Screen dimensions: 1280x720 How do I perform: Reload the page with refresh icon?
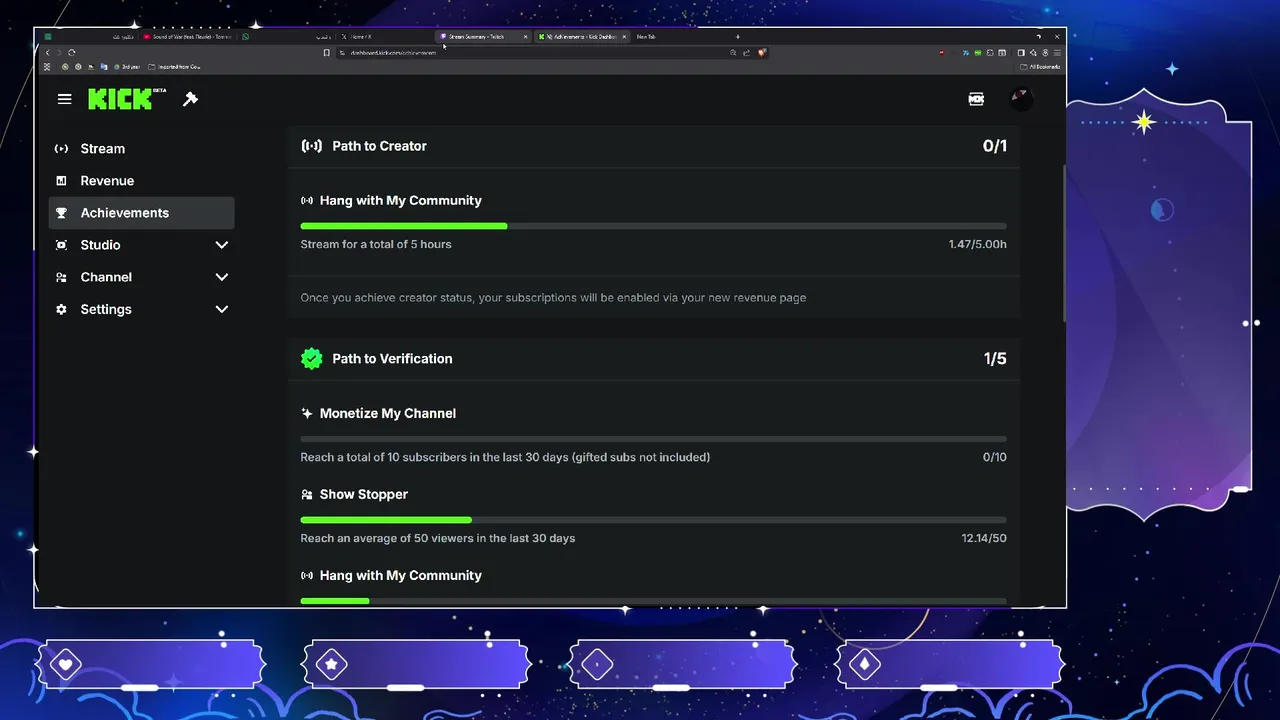point(71,52)
